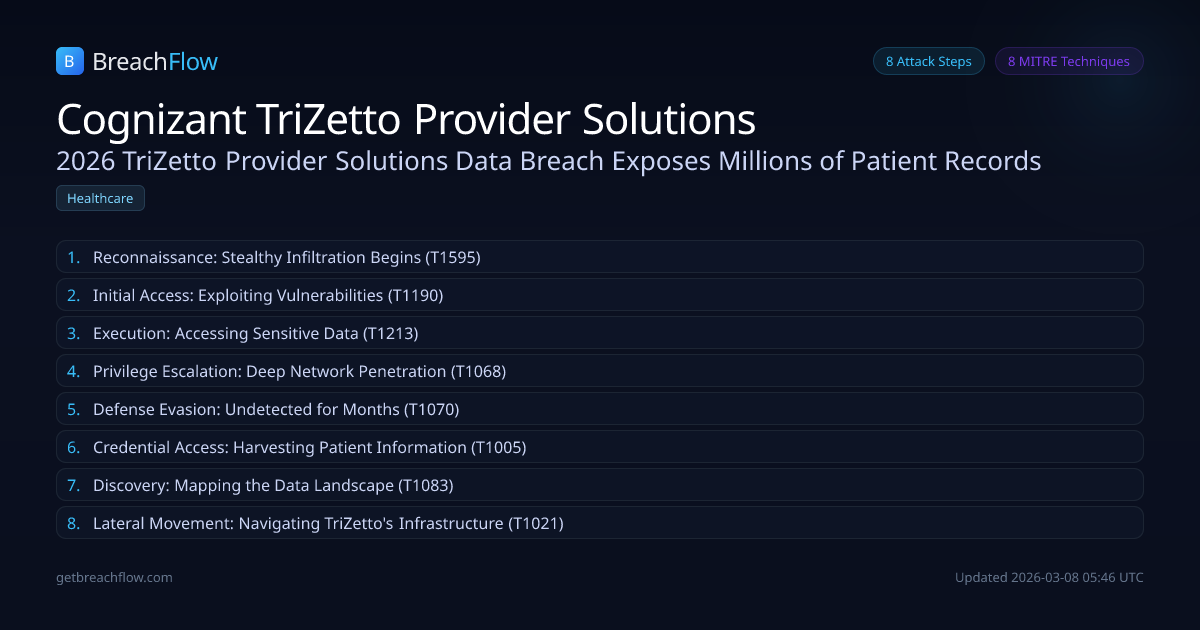Click the Updated 2026-03-08 timestamp
Screen dimensions: 1200x630
coord(1049,577)
